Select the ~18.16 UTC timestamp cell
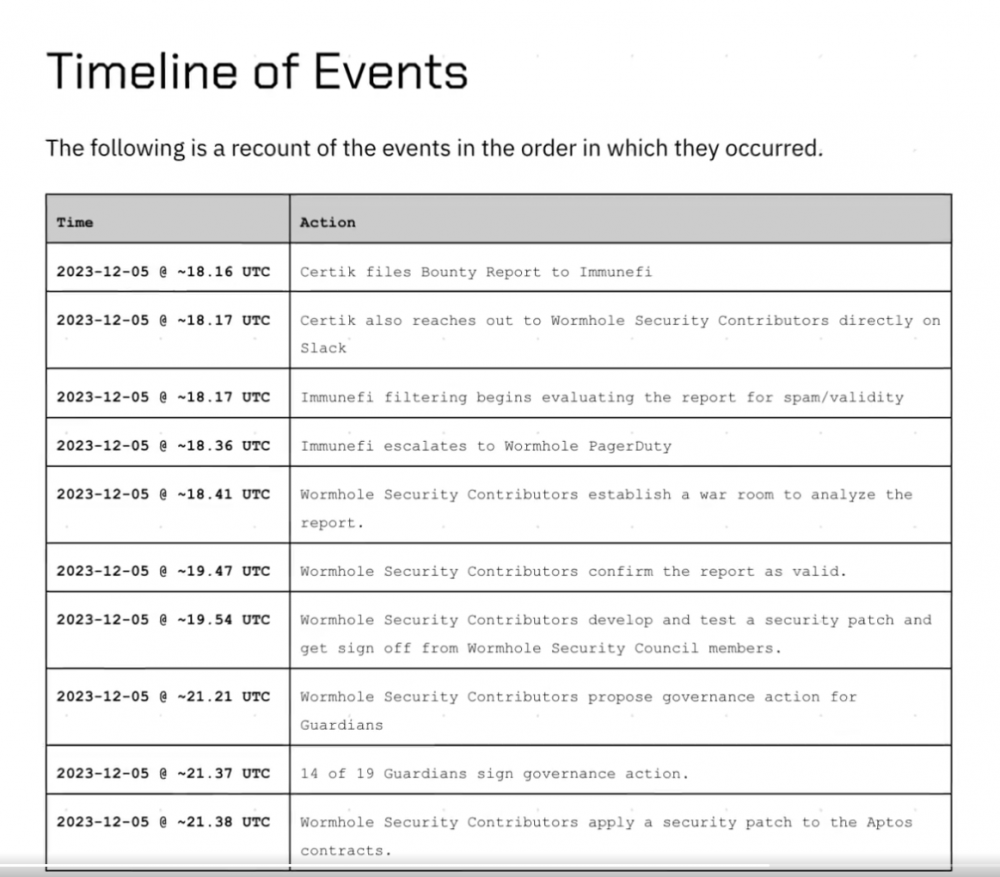Image resolution: width=1000 pixels, height=877 pixels. (x=168, y=268)
